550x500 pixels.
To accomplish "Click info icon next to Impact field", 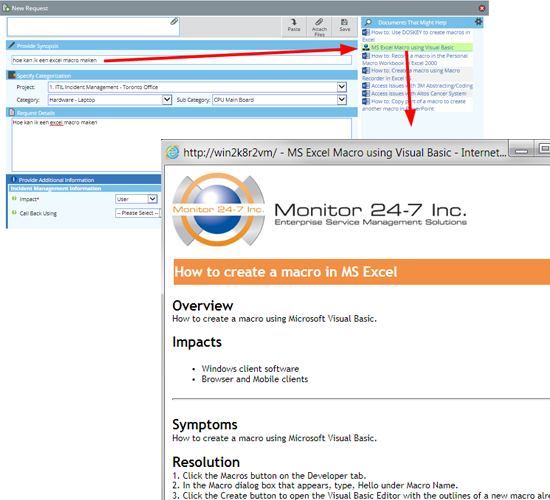I will [x=14, y=198].
